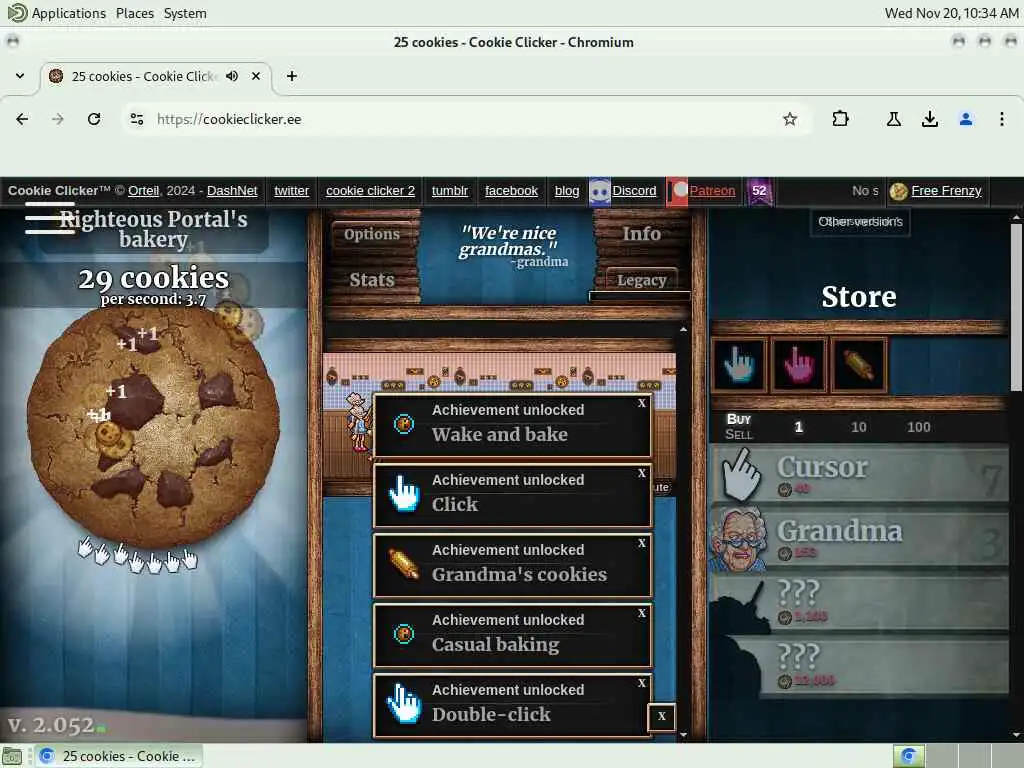Screen dimensions: 1024x768
Task: Open the Free Frenzy link
Action: (946, 191)
